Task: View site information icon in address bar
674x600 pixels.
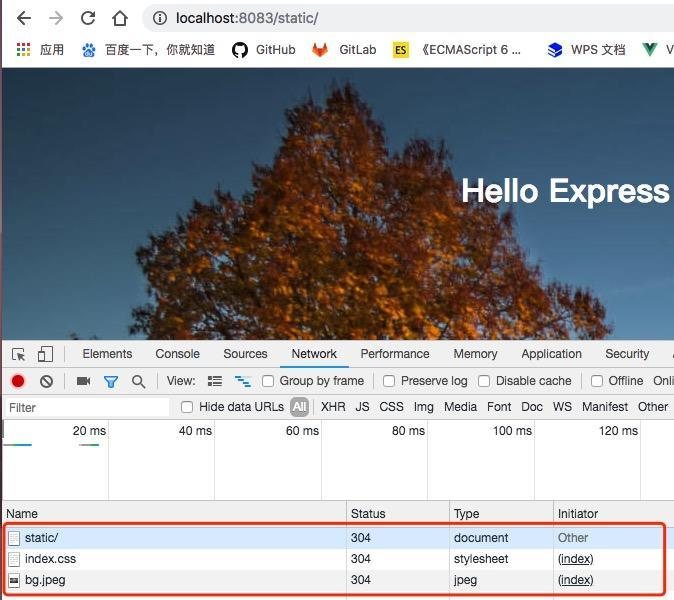Action: [160, 18]
